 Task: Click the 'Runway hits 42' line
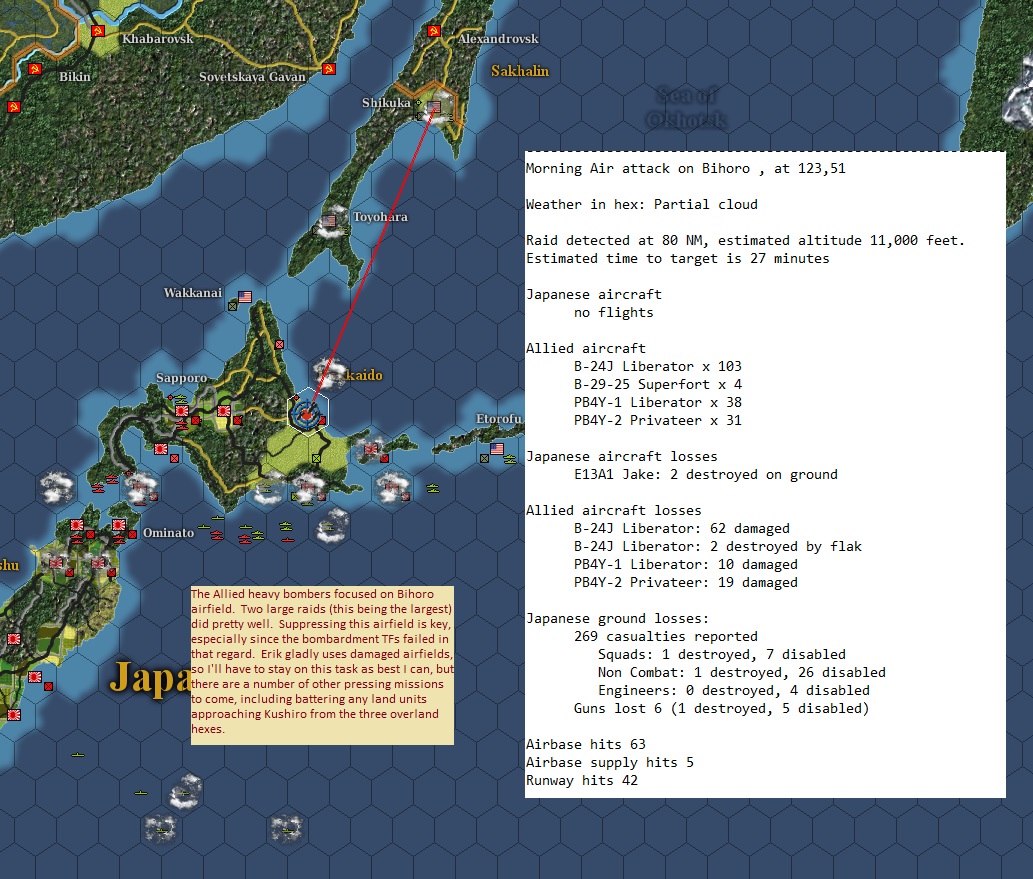pyautogui.click(x=582, y=780)
